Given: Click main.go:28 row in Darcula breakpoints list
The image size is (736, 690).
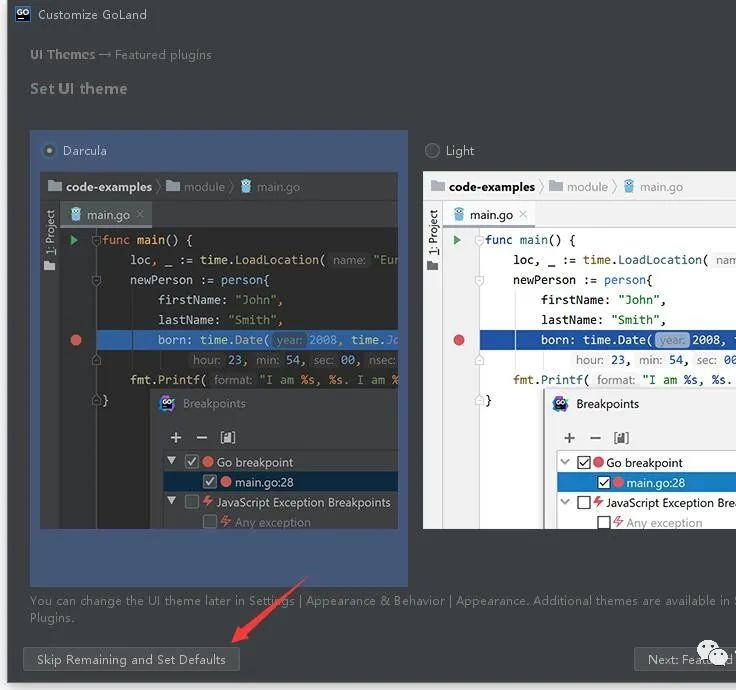Looking at the screenshot, I should pyautogui.click(x=281, y=482).
